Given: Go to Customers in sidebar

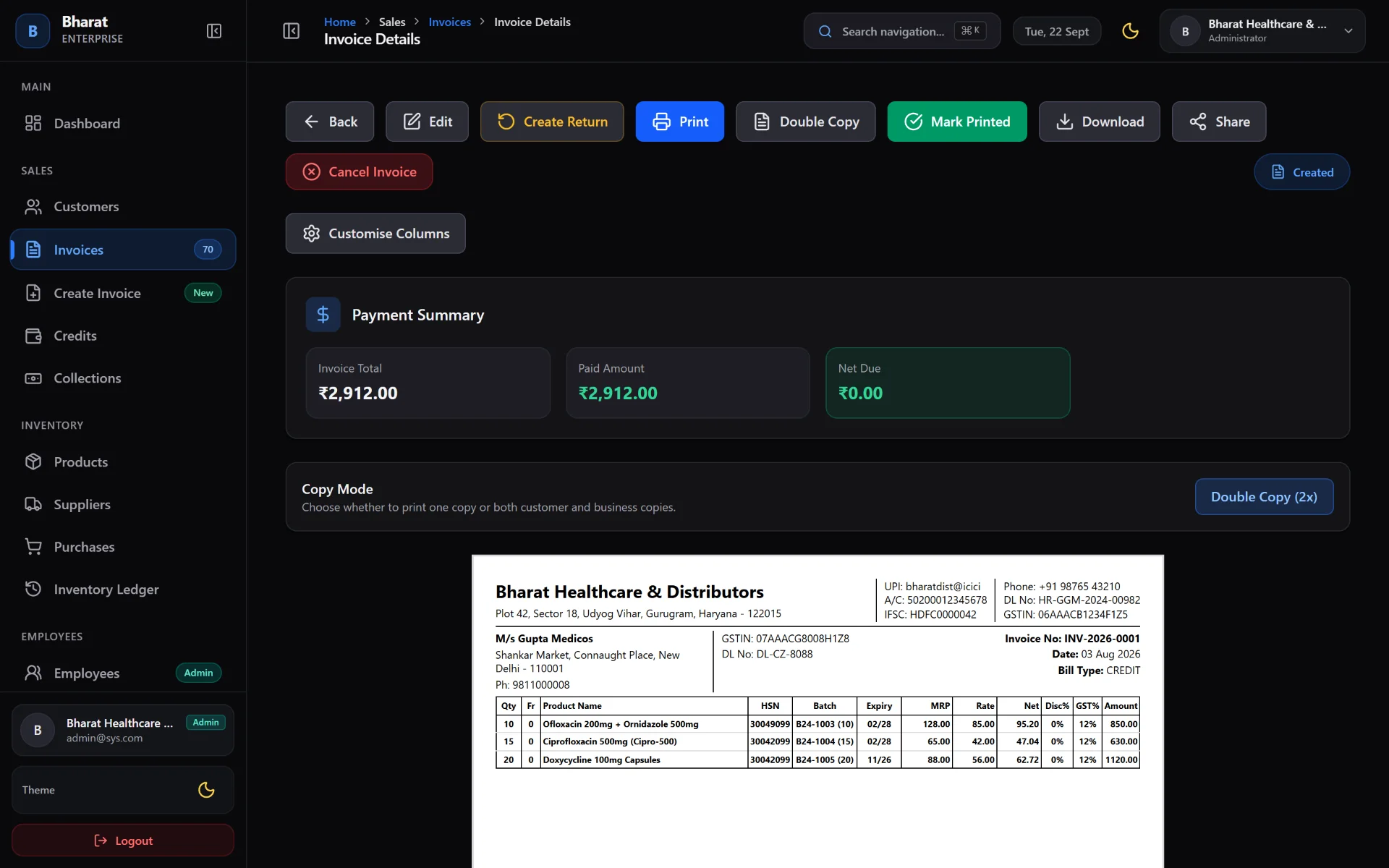Looking at the screenshot, I should coord(123,207).
